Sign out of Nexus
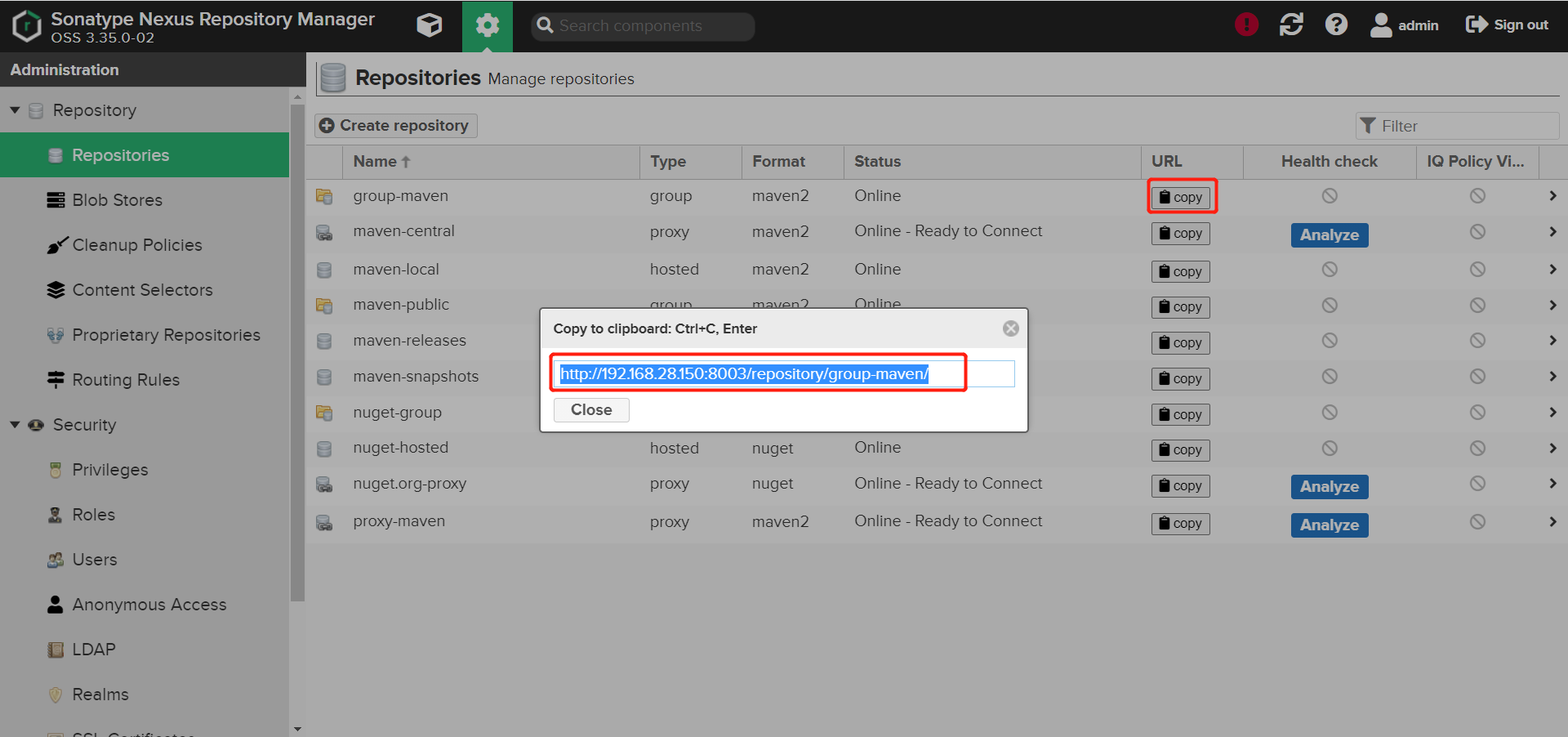This screenshot has width=1568, height=737. (1507, 25)
